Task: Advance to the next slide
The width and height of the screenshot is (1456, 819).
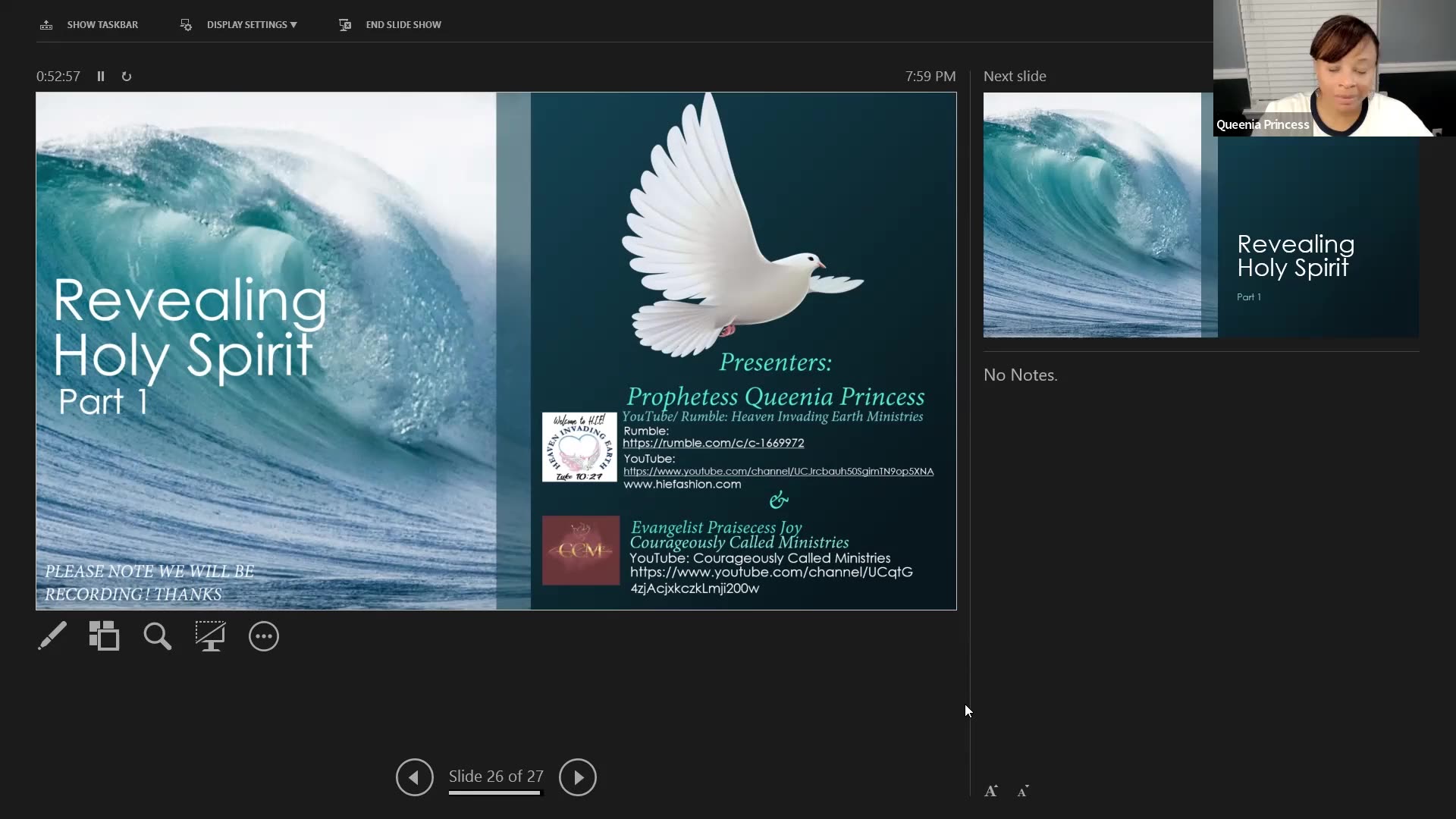Action: [x=578, y=777]
